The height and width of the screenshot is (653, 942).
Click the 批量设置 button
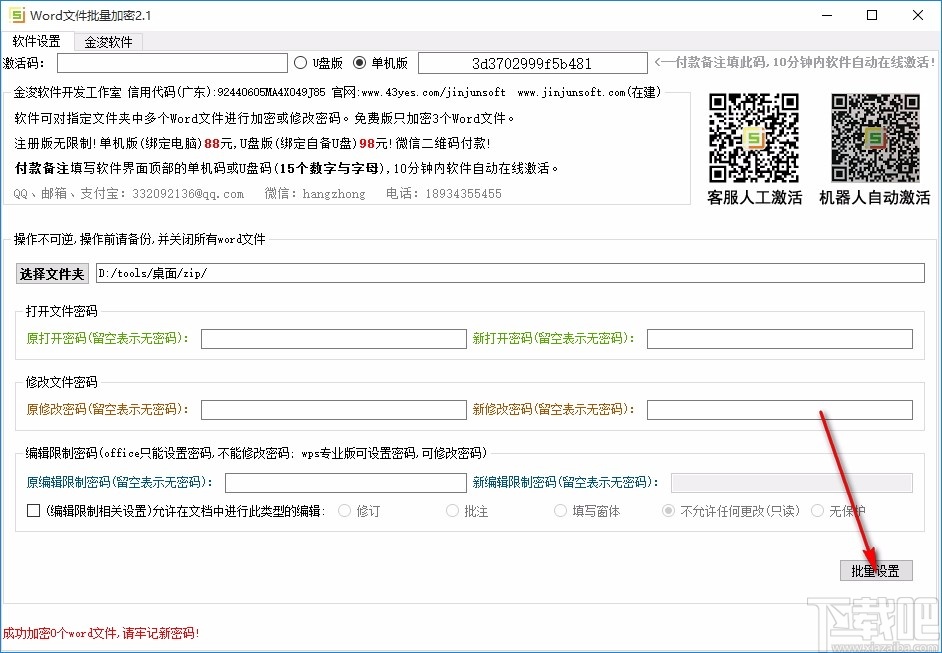pyautogui.click(x=875, y=570)
